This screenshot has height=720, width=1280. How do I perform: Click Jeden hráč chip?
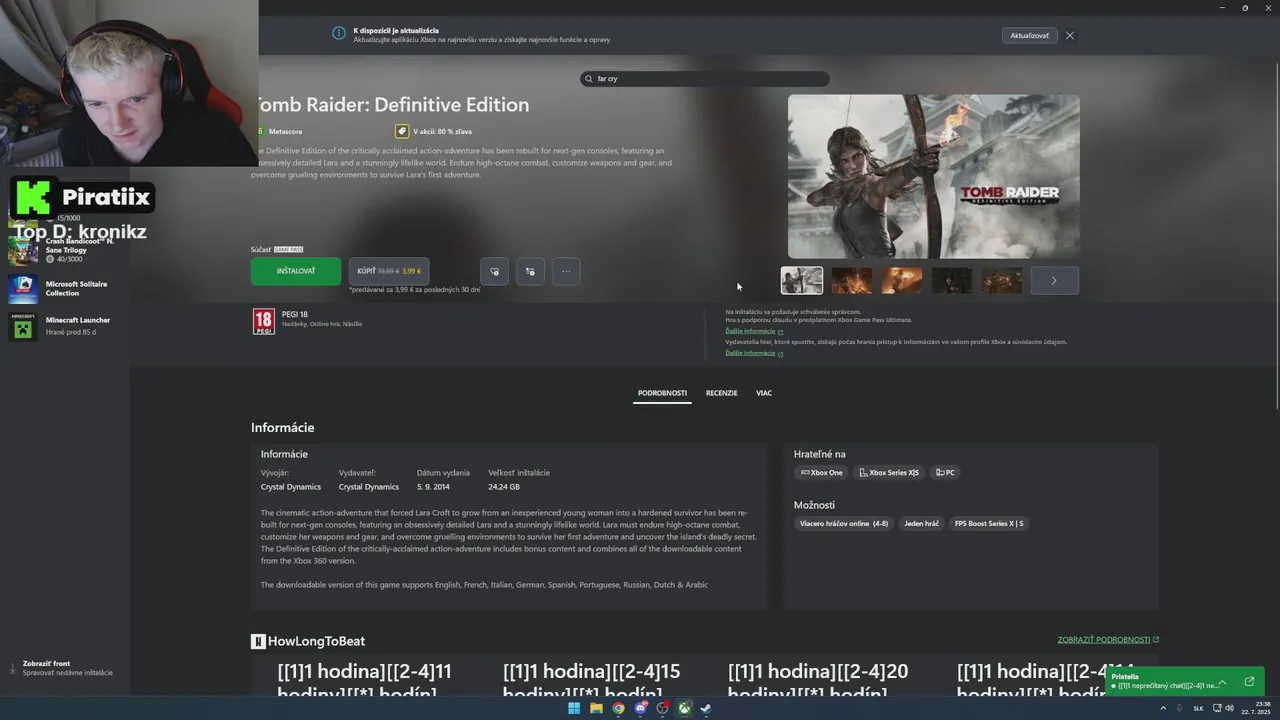tap(921, 524)
